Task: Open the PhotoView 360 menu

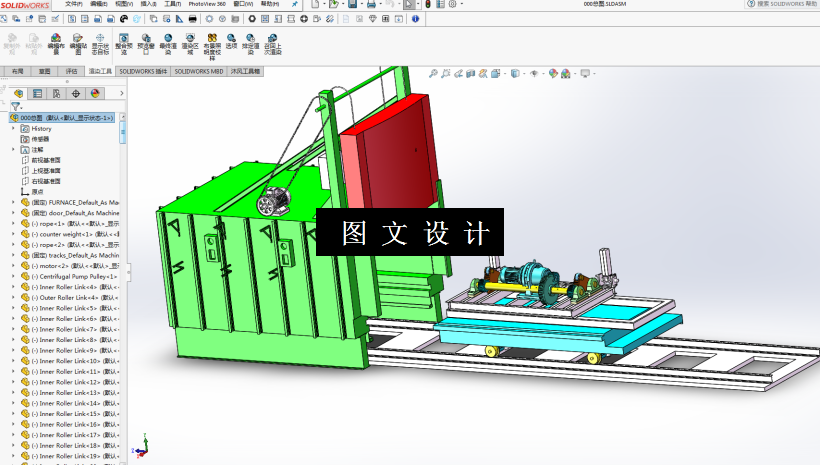Action: [207, 4]
